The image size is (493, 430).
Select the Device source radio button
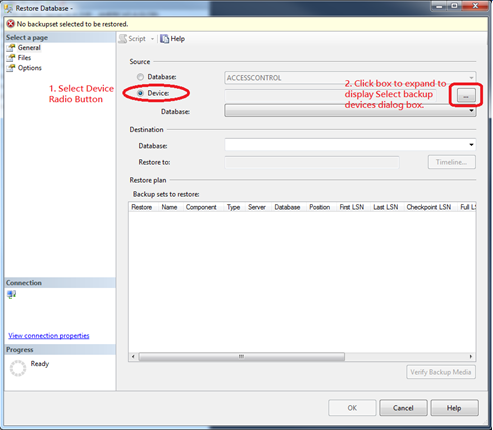(x=140, y=93)
